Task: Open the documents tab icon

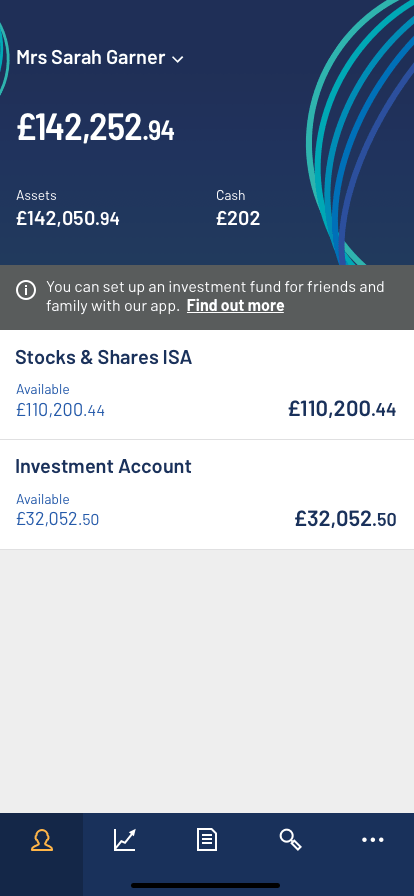Action: coord(206,840)
